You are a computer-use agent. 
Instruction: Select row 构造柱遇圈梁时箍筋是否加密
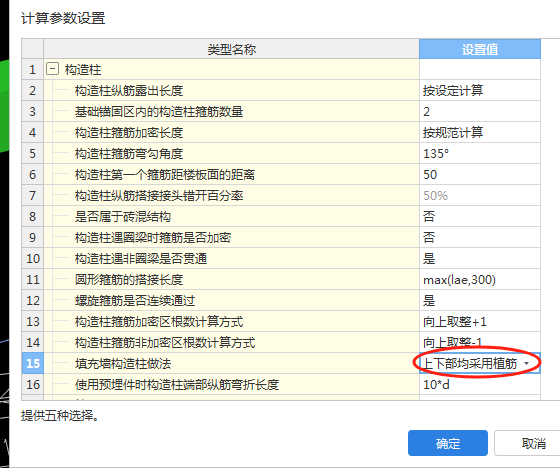coord(231,238)
